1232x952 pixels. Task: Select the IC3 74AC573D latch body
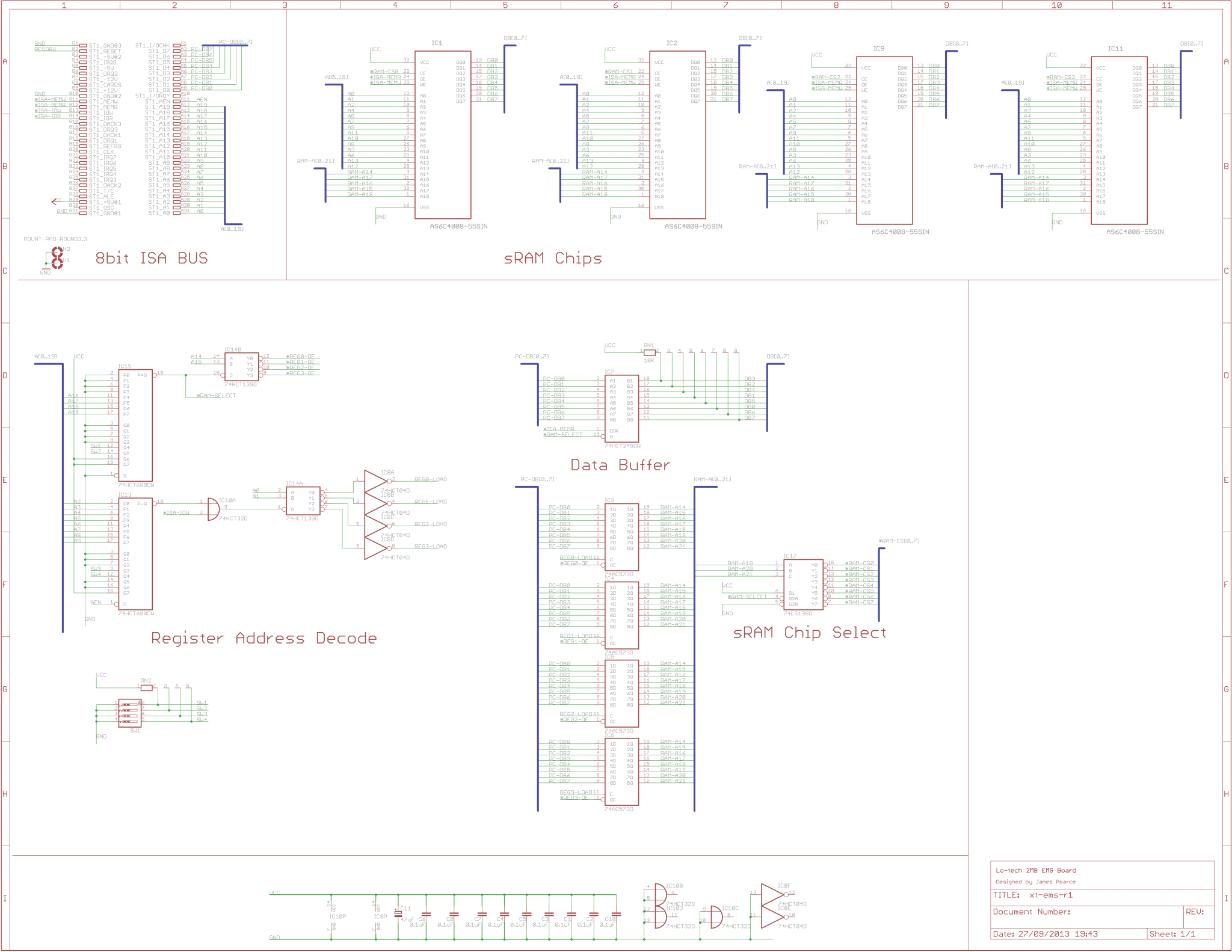tap(621, 537)
